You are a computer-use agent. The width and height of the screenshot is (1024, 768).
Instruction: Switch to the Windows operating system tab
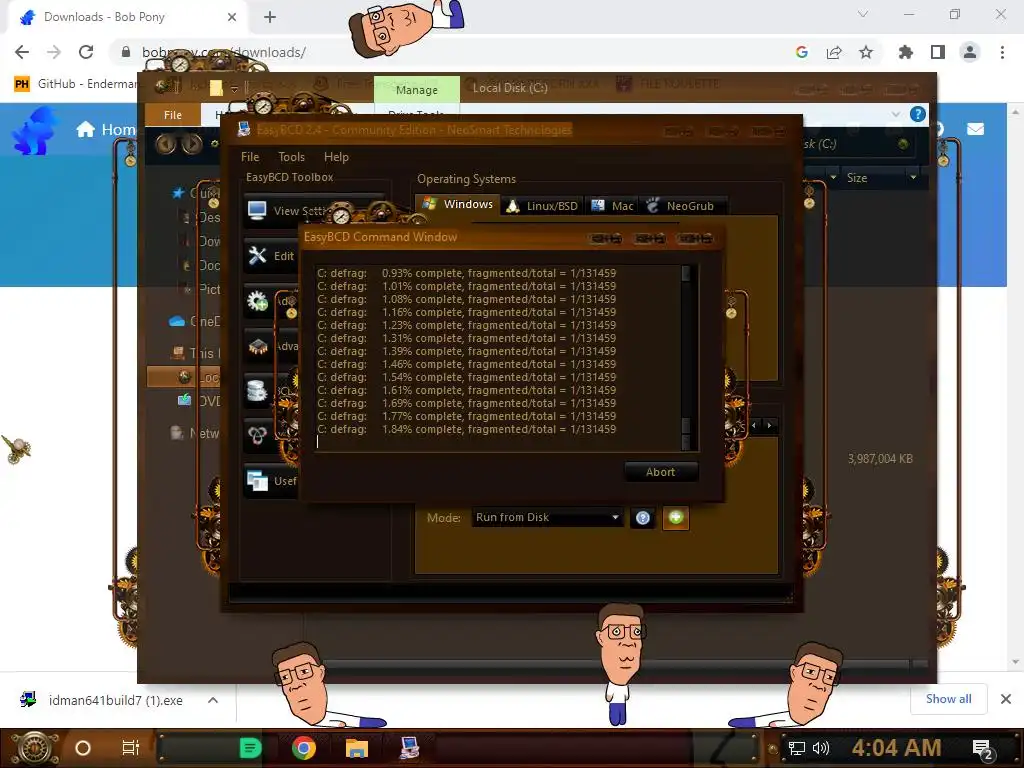tap(458, 204)
